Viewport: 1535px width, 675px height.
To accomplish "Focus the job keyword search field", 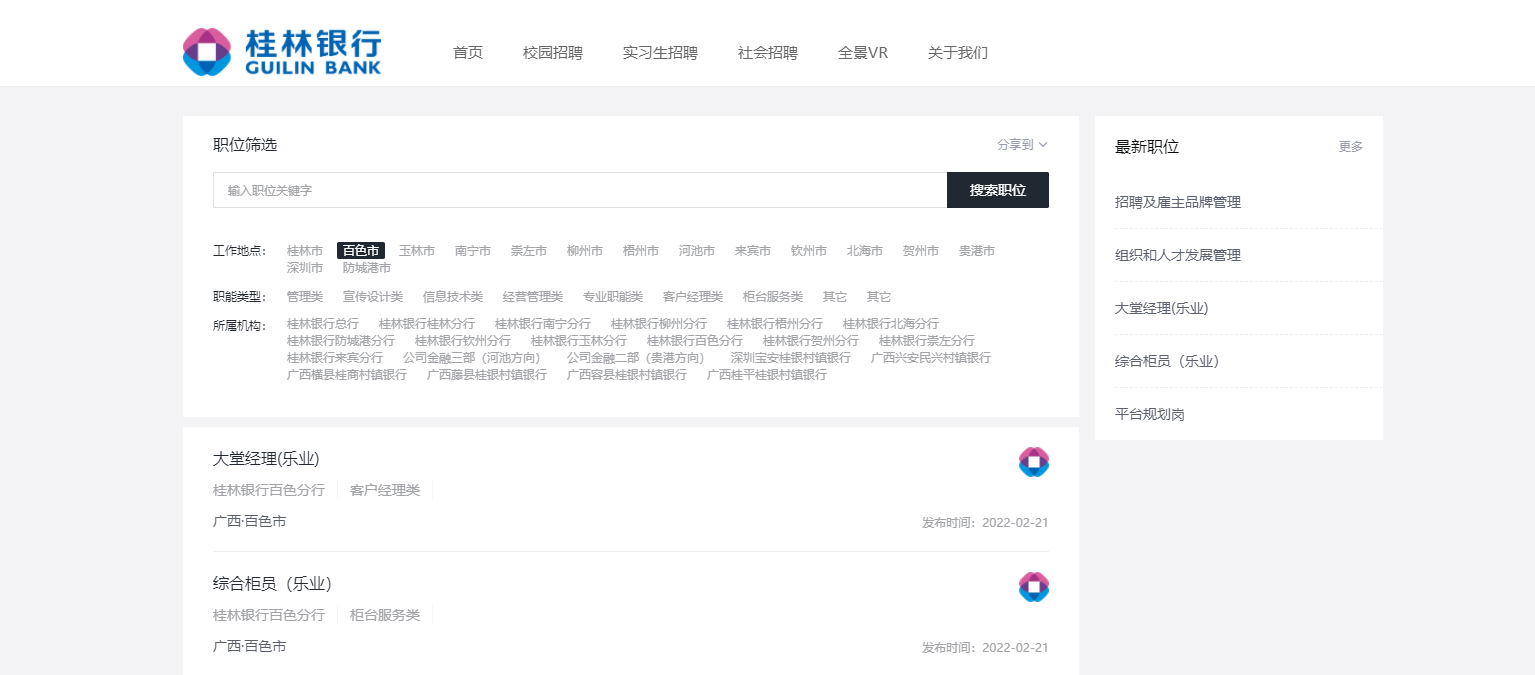I will (x=579, y=190).
